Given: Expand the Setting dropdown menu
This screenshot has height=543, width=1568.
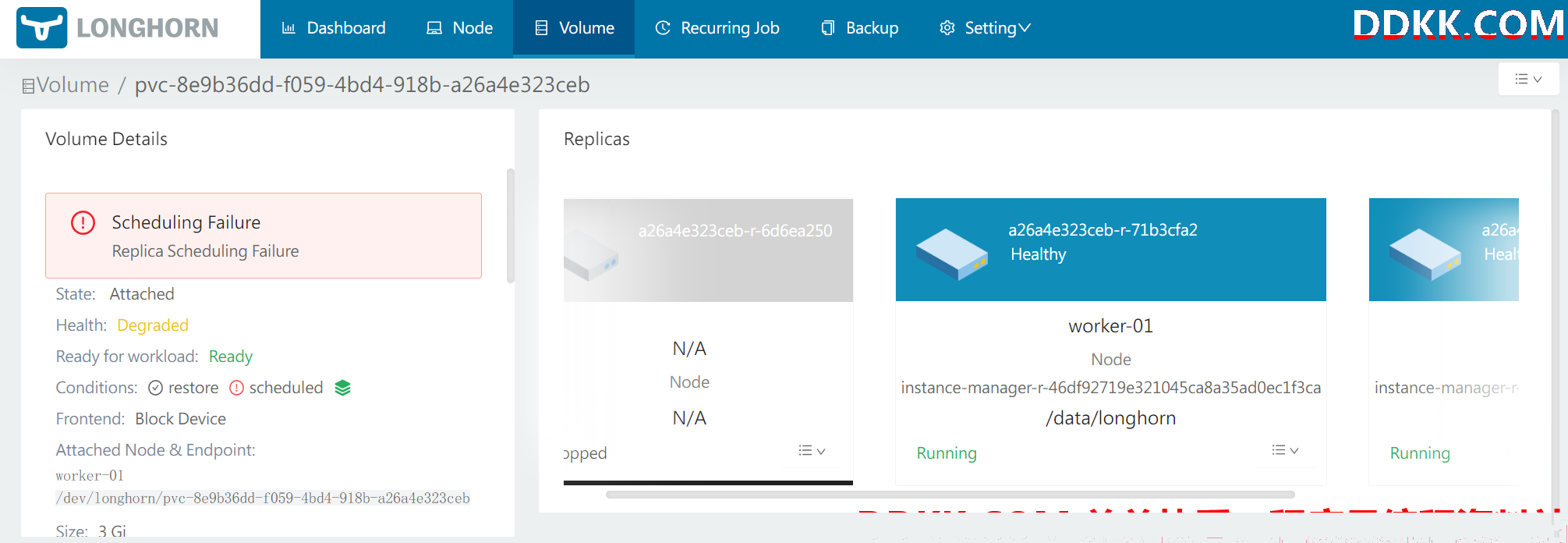Looking at the screenshot, I should [986, 28].
